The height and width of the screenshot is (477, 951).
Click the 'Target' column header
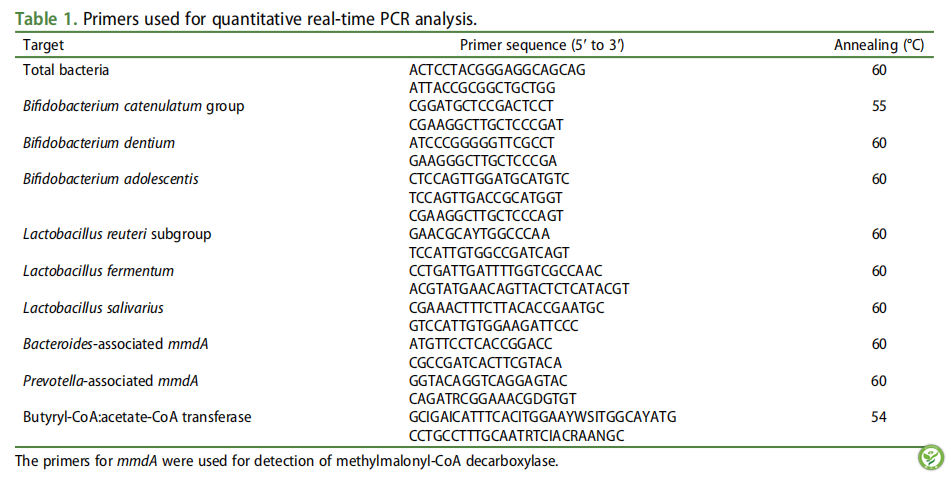(x=43, y=45)
